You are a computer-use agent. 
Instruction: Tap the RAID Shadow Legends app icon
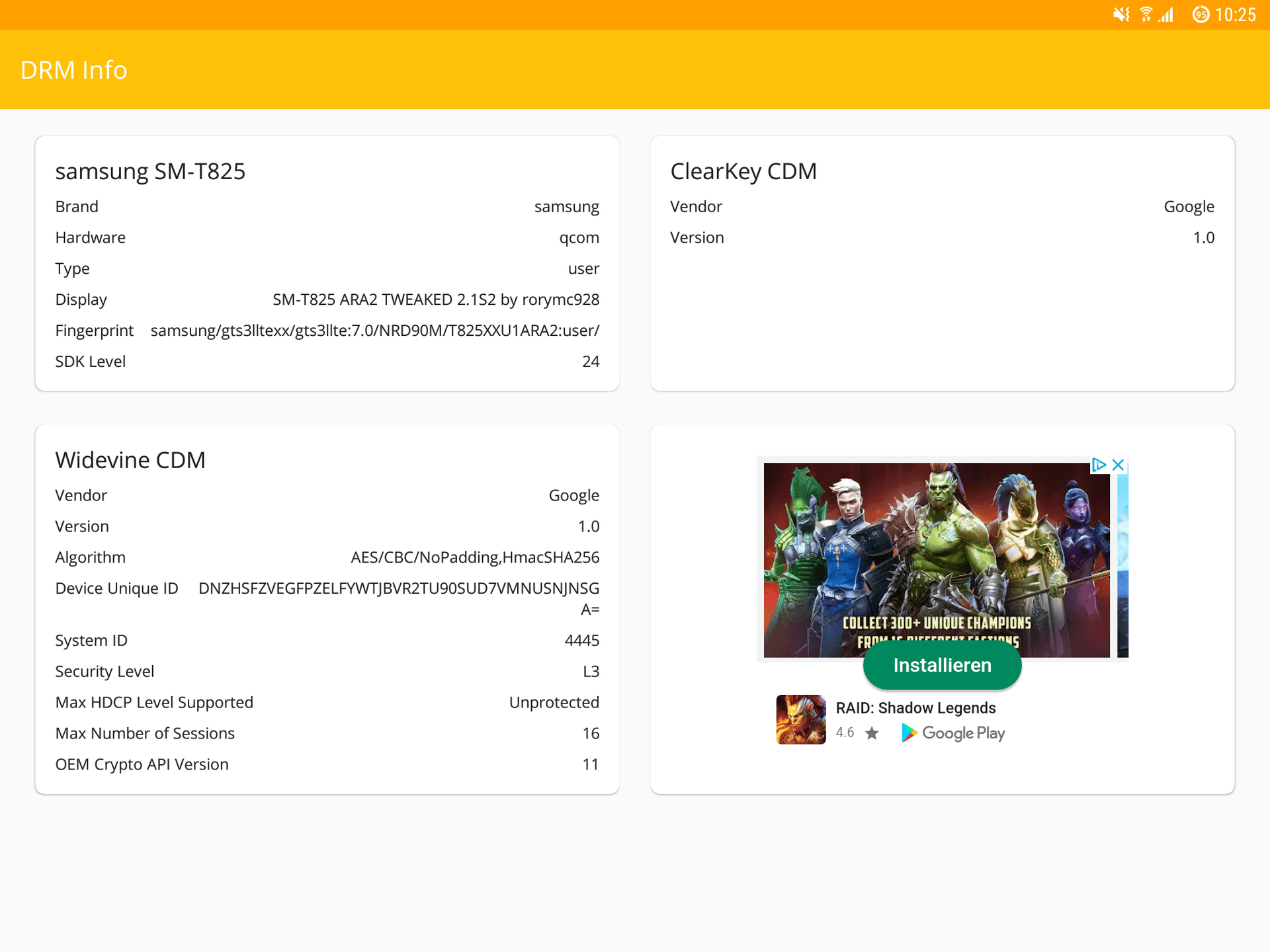point(800,719)
